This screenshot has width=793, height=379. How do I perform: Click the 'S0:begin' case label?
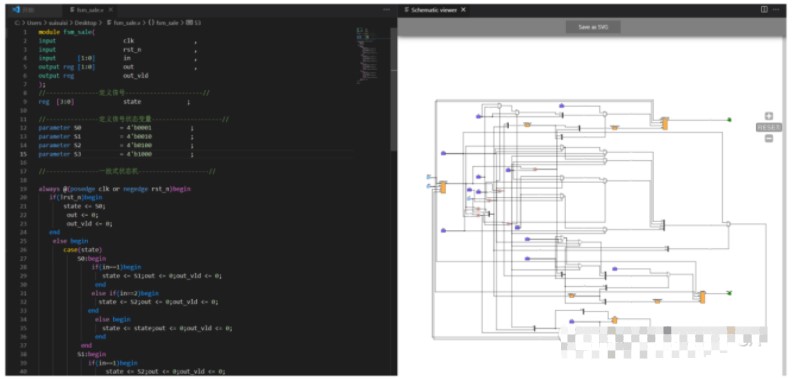tap(92, 259)
